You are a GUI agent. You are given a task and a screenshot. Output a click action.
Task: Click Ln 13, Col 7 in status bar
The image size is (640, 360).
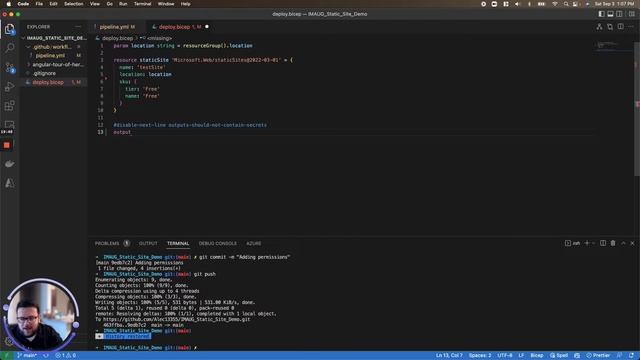coord(449,356)
